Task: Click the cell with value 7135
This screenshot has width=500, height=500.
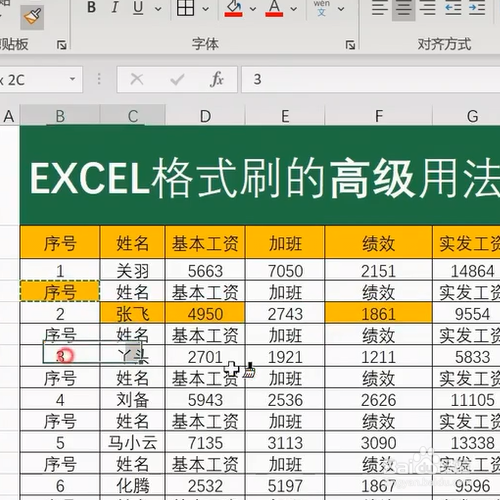Action: click(x=205, y=442)
